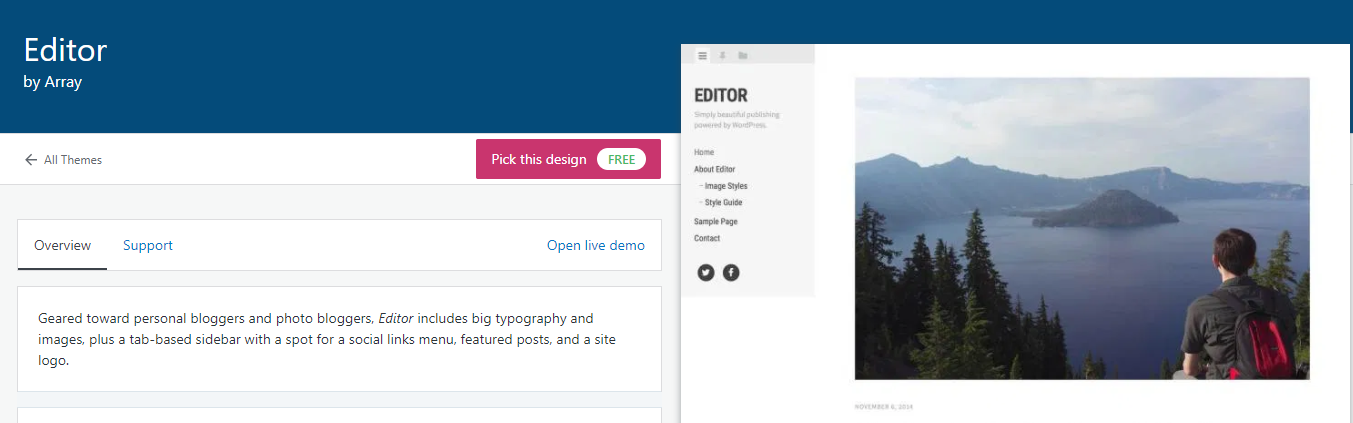Open the Home menu item in preview
The width and height of the screenshot is (1353, 423).
coord(704,152)
